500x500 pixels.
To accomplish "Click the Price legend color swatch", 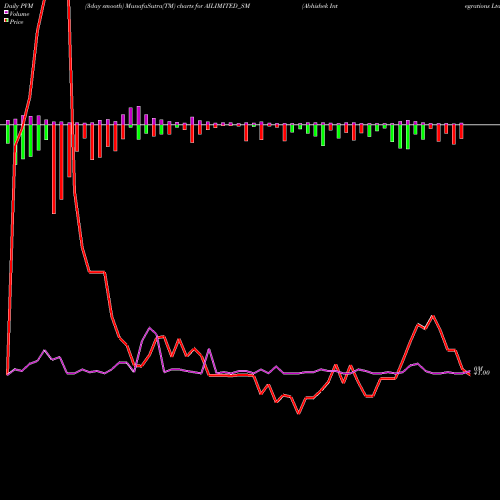I will (x=6, y=21).
